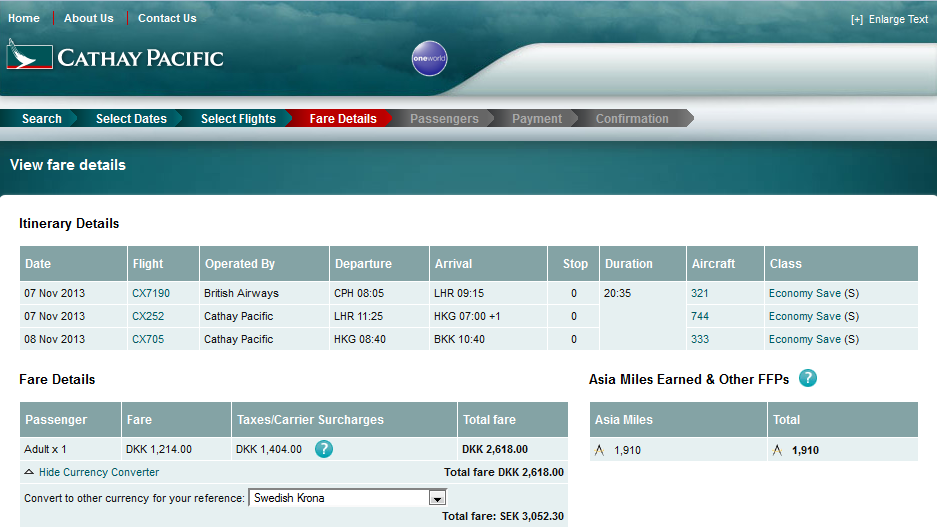The height and width of the screenshot is (532, 937).
Task: Open help icon beside Asia Miles Earned
Action: pyautogui.click(x=808, y=378)
